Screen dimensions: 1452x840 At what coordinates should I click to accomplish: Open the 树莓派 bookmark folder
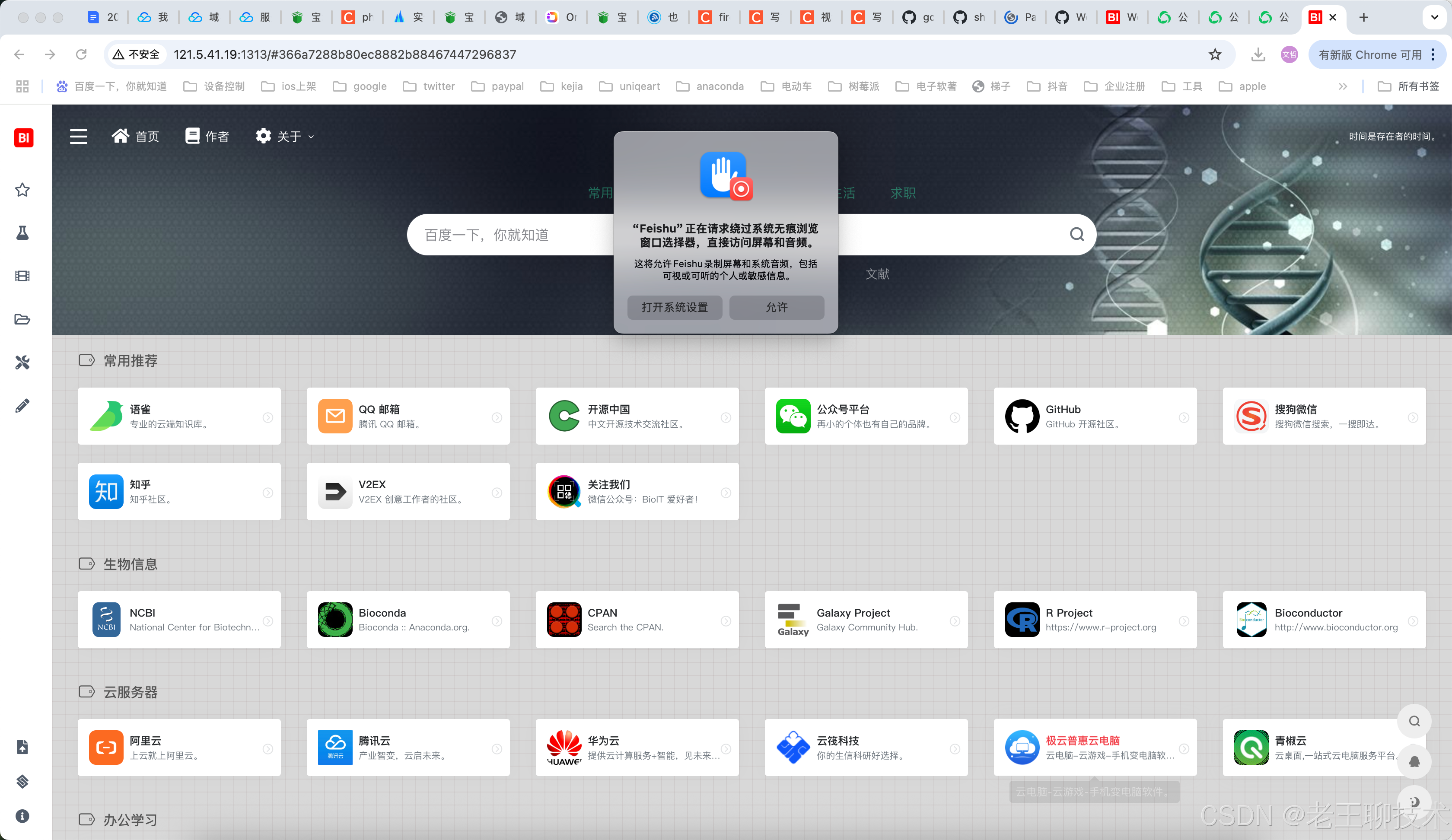[853, 86]
